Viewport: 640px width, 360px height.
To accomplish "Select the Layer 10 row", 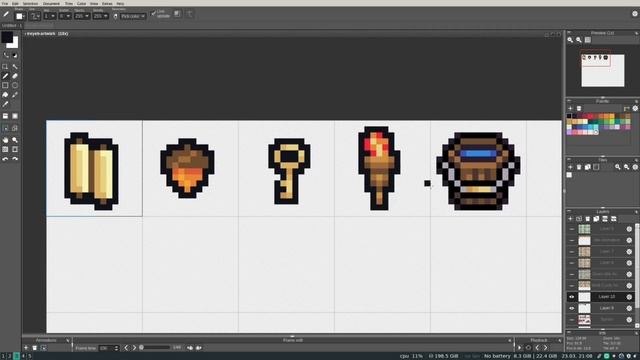I will (600, 297).
